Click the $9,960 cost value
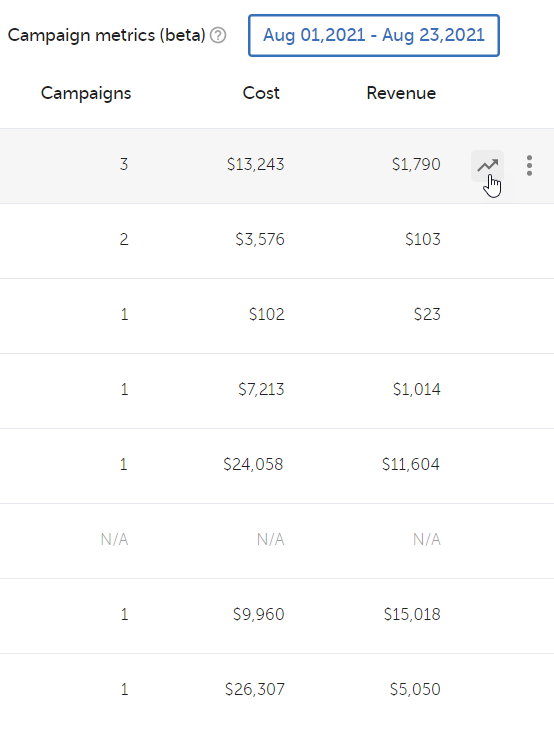The height and width of the screenshot is (747, 554). click(x=259, y=614)
